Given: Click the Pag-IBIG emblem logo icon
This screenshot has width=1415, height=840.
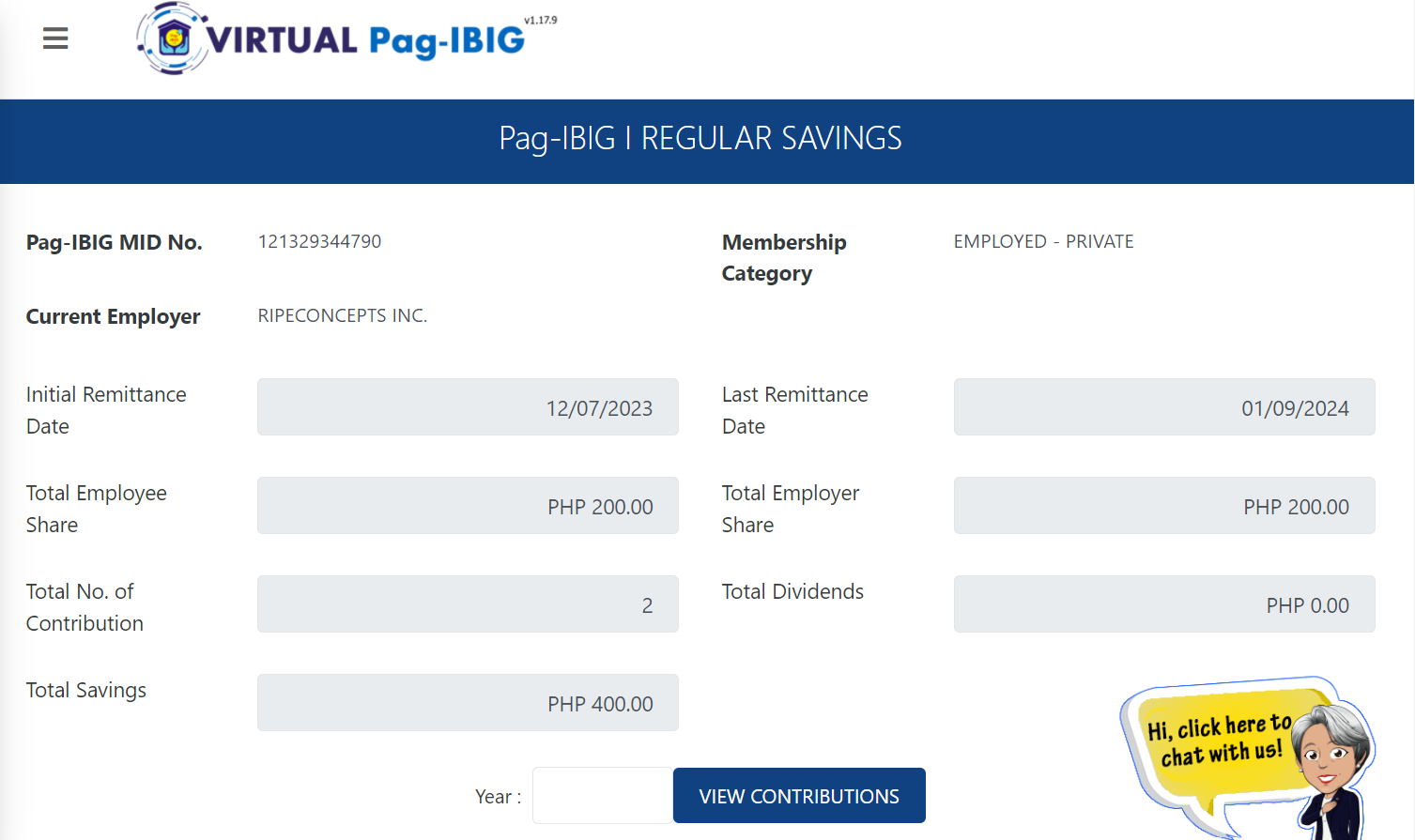Looking at the screenshot, I should coord(174,38).
